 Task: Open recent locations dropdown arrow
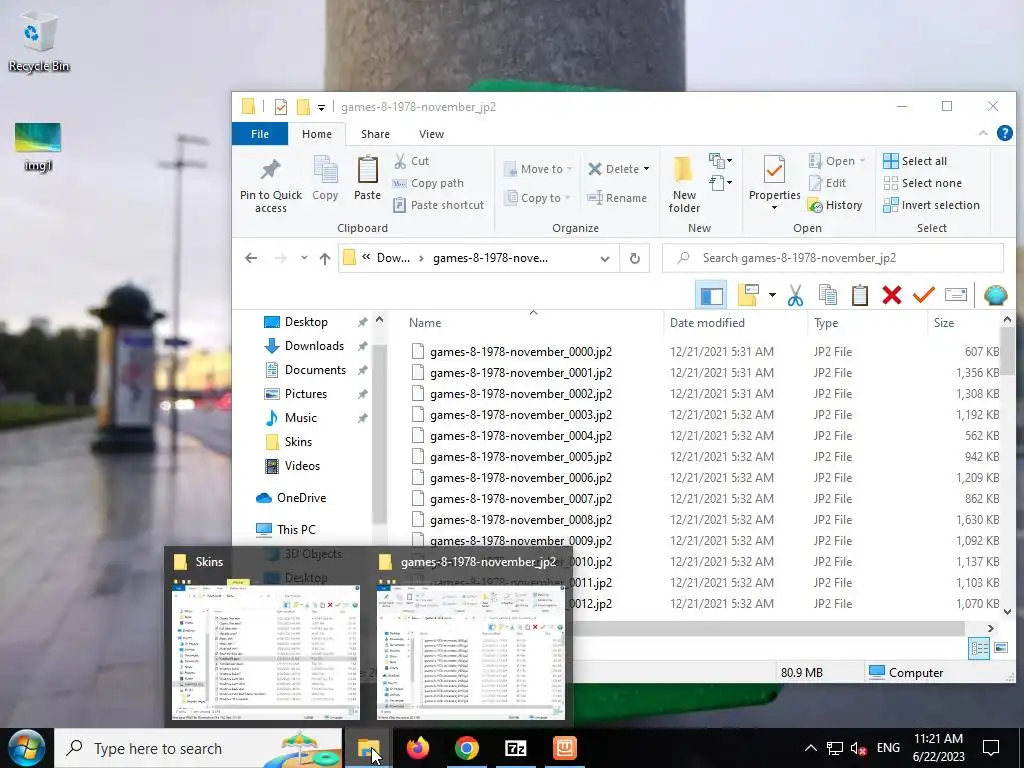(304, 258)
